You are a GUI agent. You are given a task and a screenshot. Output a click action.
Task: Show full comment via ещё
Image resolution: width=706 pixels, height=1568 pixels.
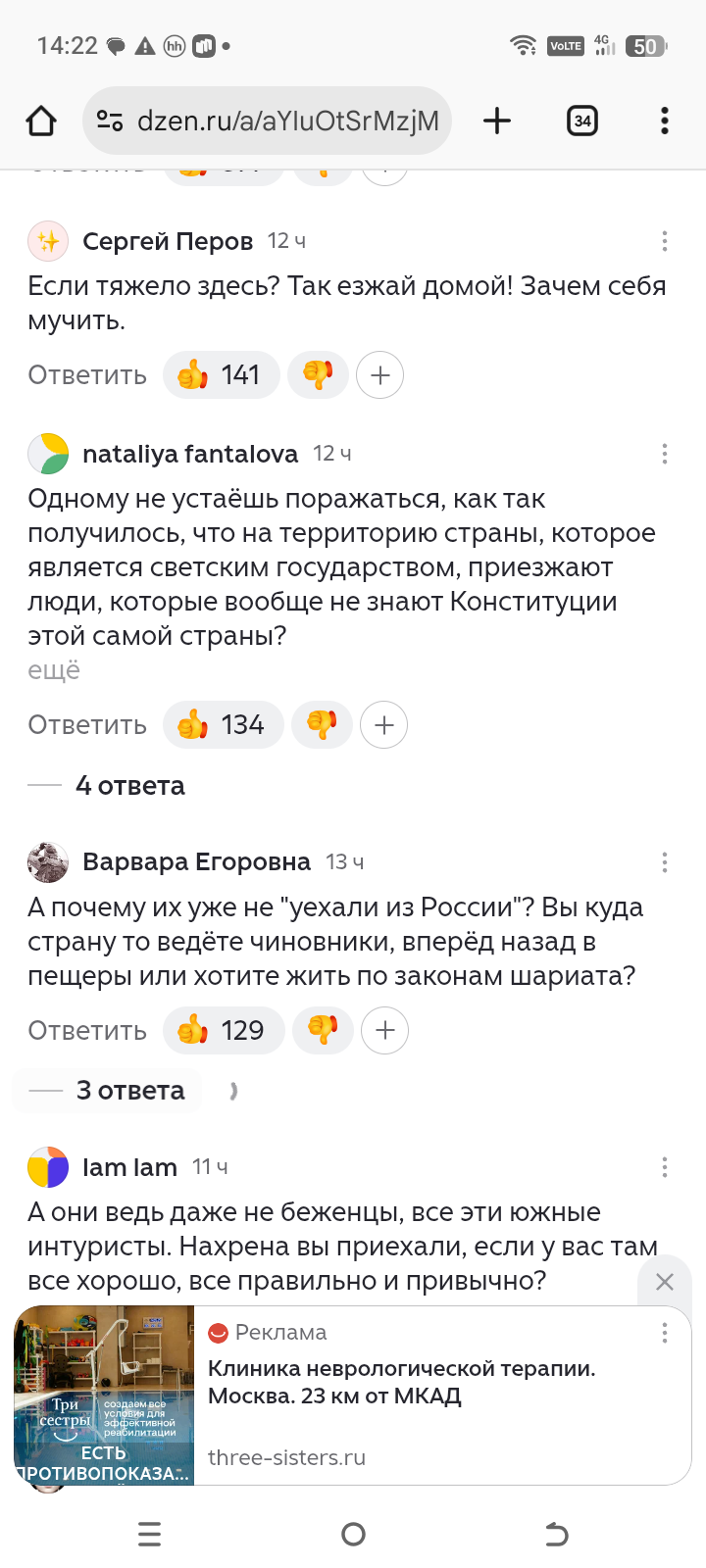point(54,671)
